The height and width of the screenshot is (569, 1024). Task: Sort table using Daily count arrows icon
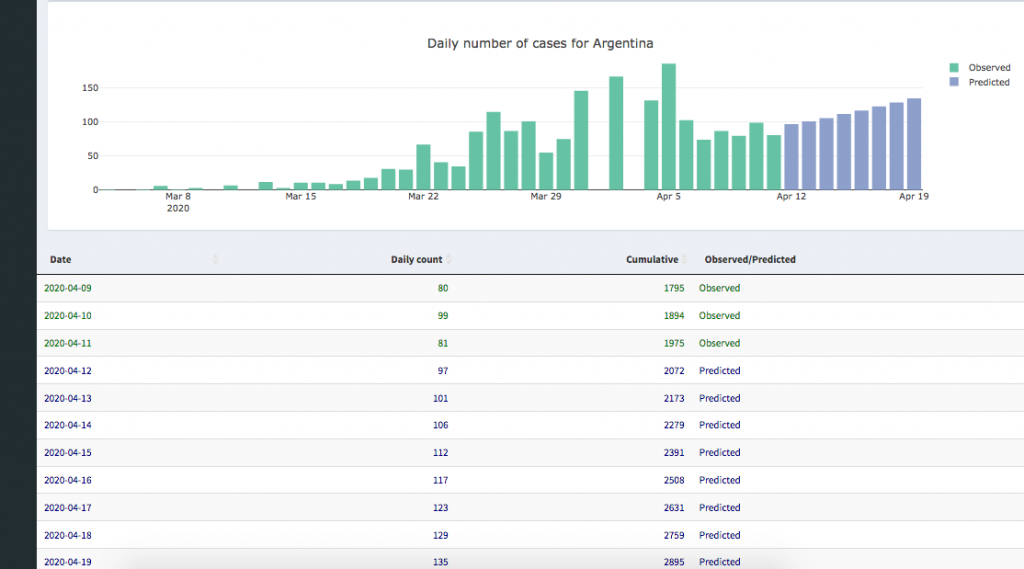click(448, 260)
